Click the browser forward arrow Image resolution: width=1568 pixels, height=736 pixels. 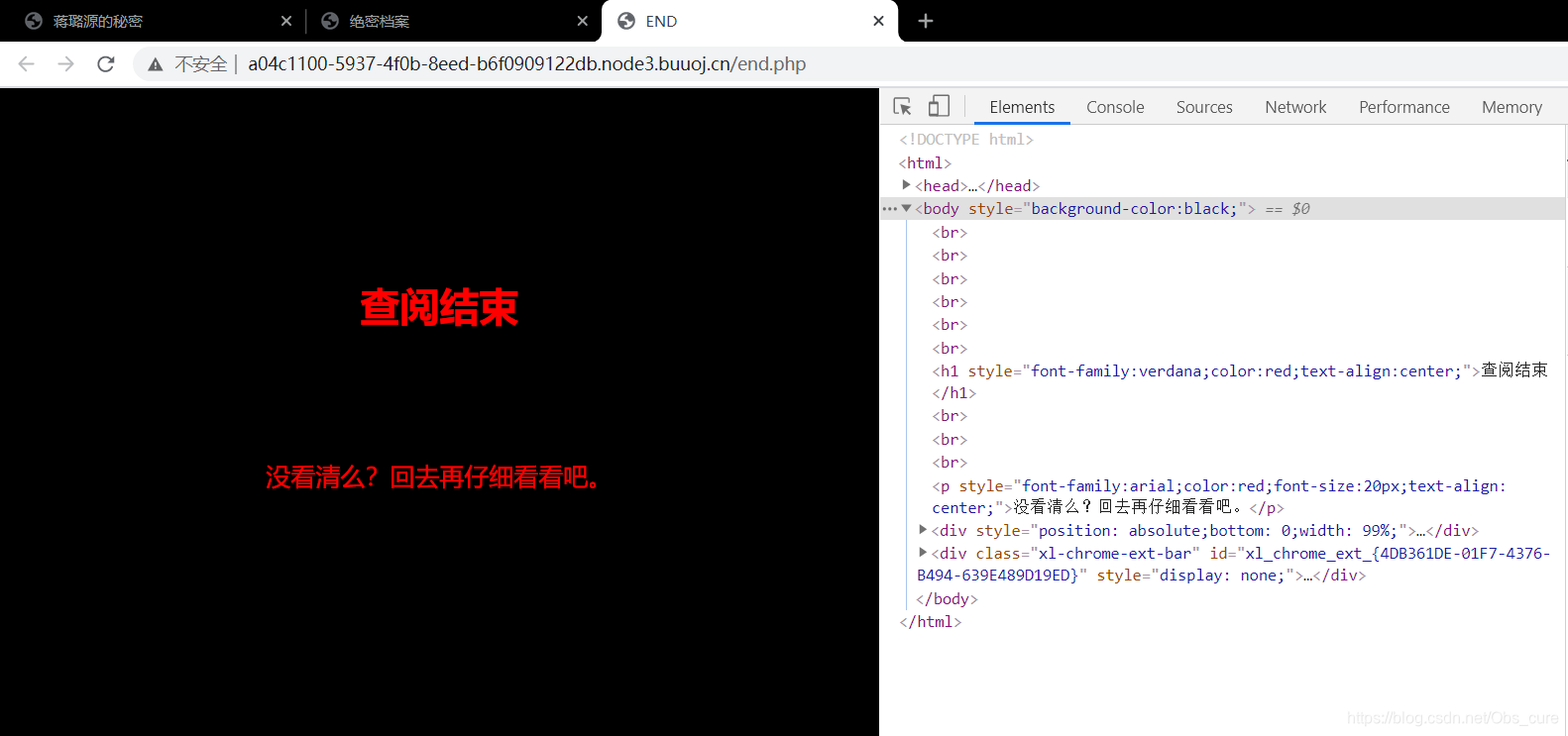(65, 64)
